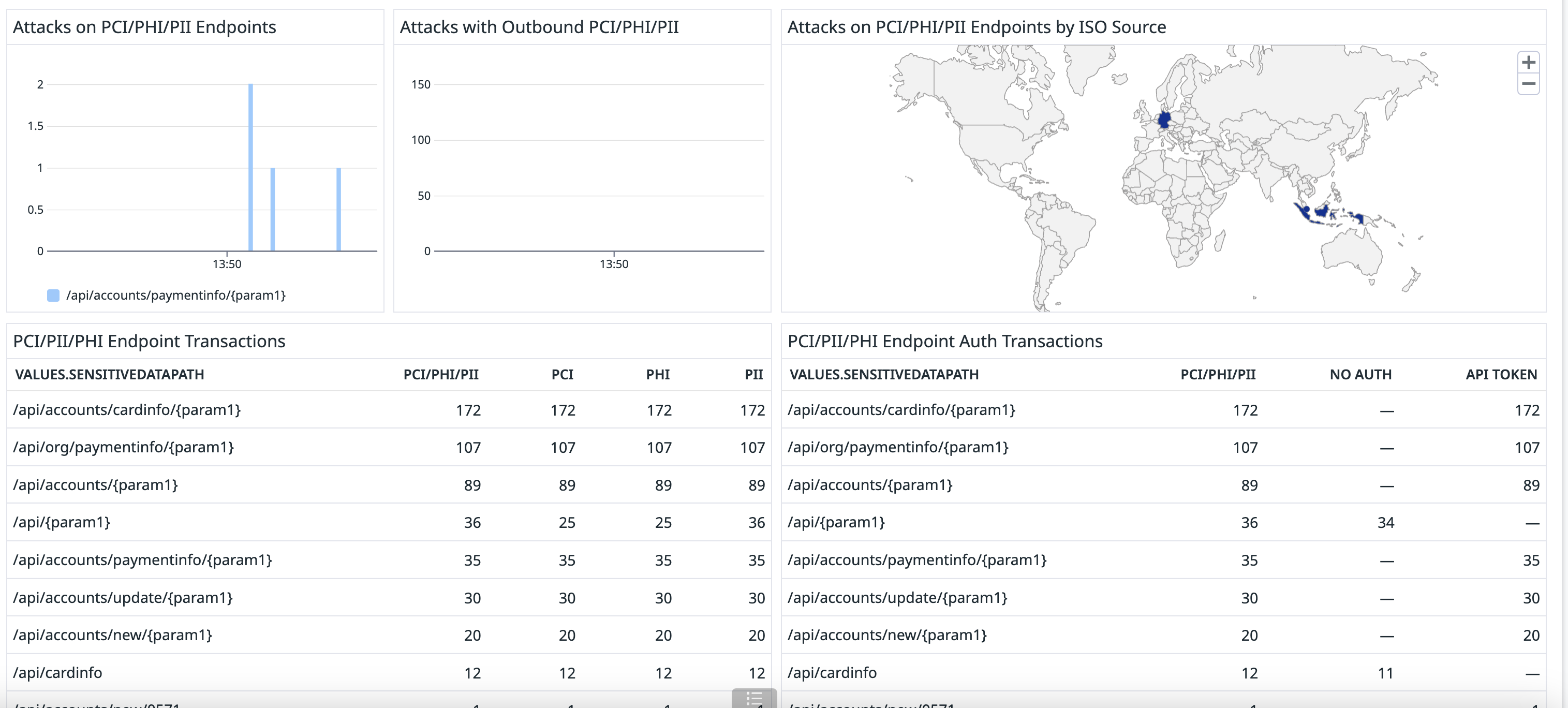
Task: Toggle the paymentinfo series legend swatch
Action: pyautogui.click(x=54, y=296)
